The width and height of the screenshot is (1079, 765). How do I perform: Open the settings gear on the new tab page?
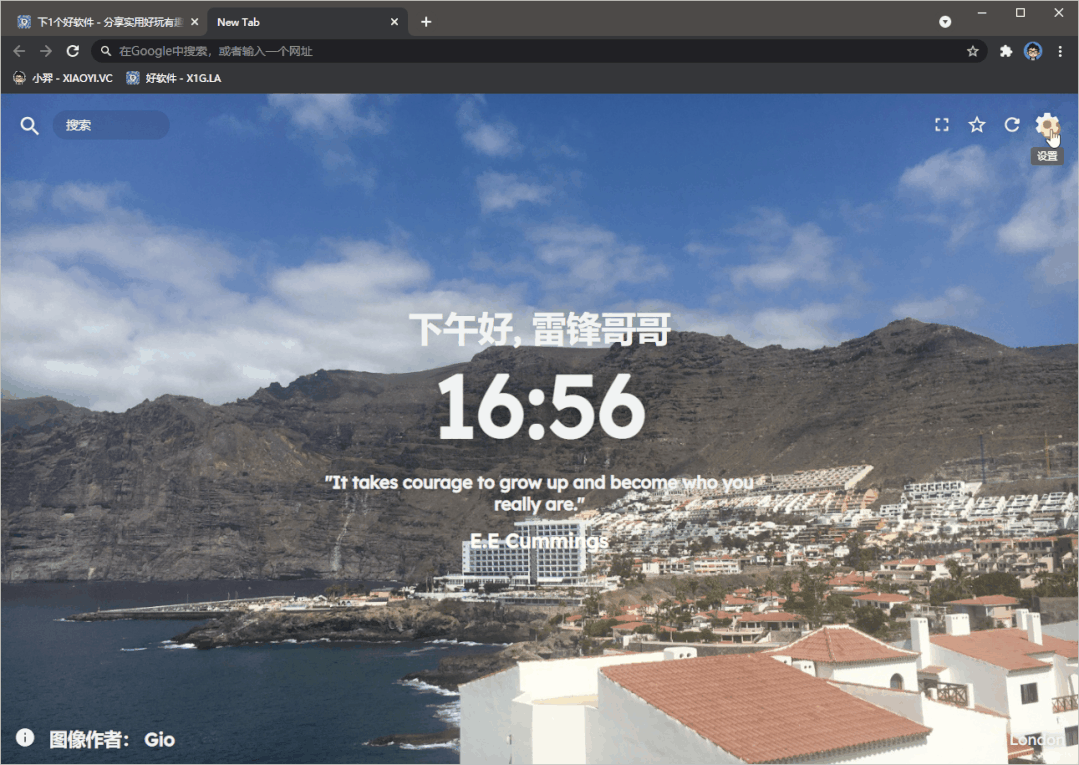[x=1046, y=125]
